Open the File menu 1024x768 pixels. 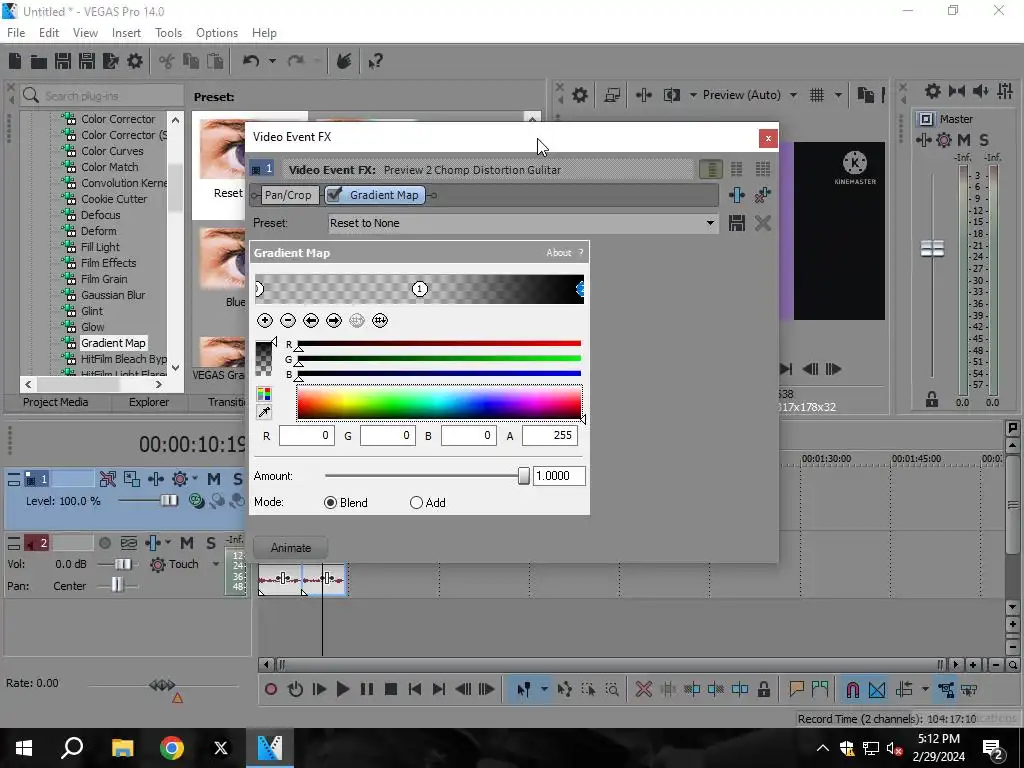(x=16, y=33)
